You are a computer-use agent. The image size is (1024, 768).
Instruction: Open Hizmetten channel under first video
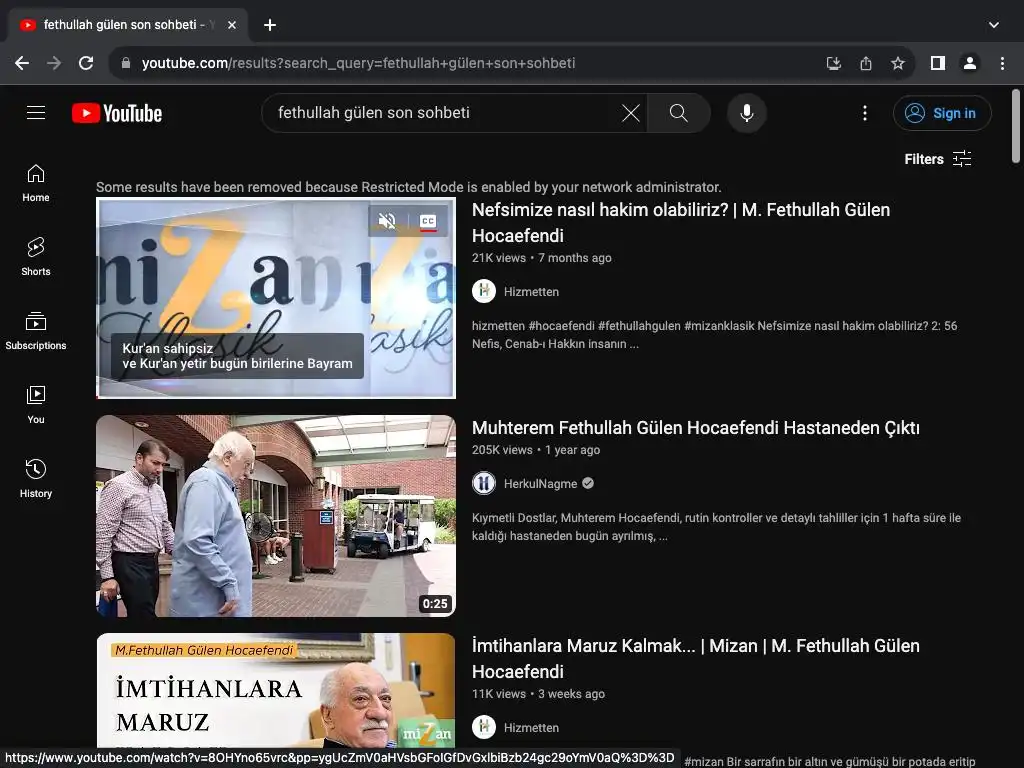click(531, 292)
